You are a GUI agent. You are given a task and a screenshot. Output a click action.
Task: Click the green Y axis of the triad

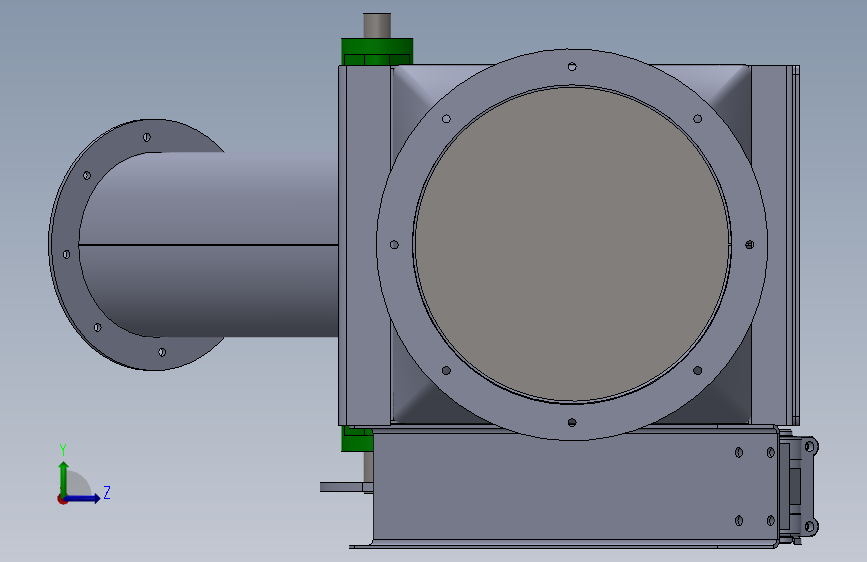(64, 478)
